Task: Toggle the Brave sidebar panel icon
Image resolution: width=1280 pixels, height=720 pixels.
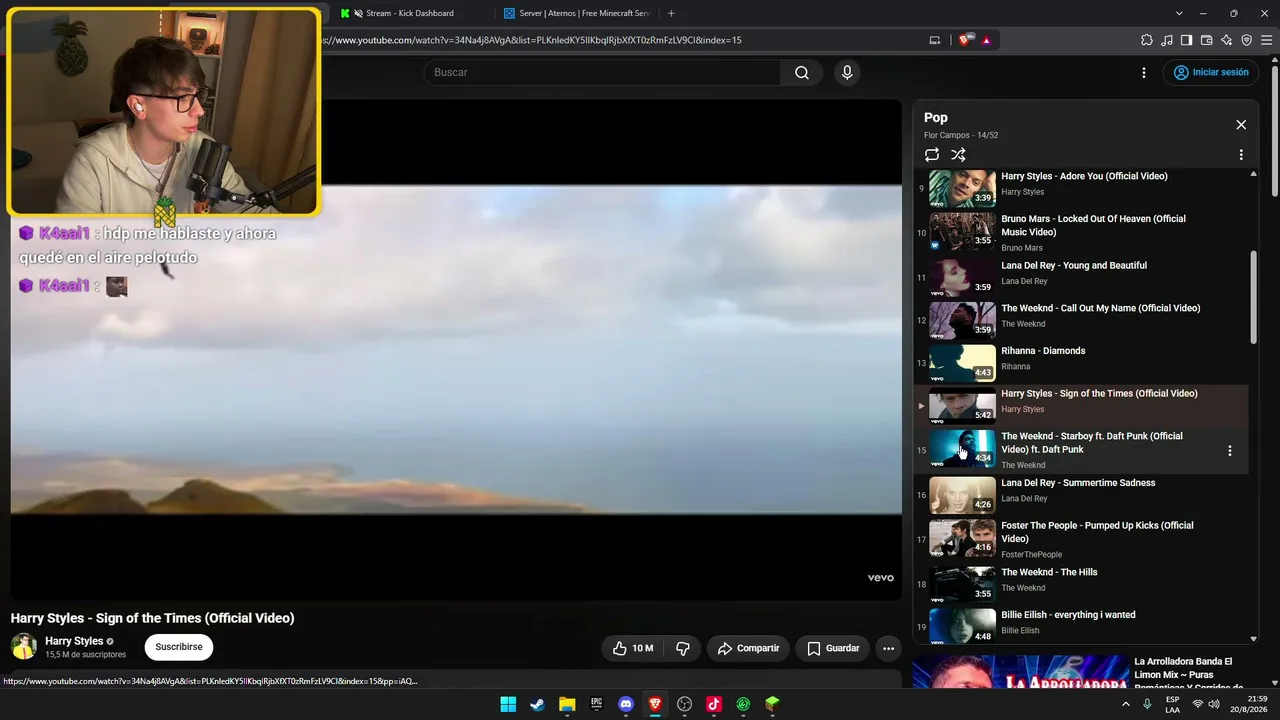Action: [x=1186, y=40]
